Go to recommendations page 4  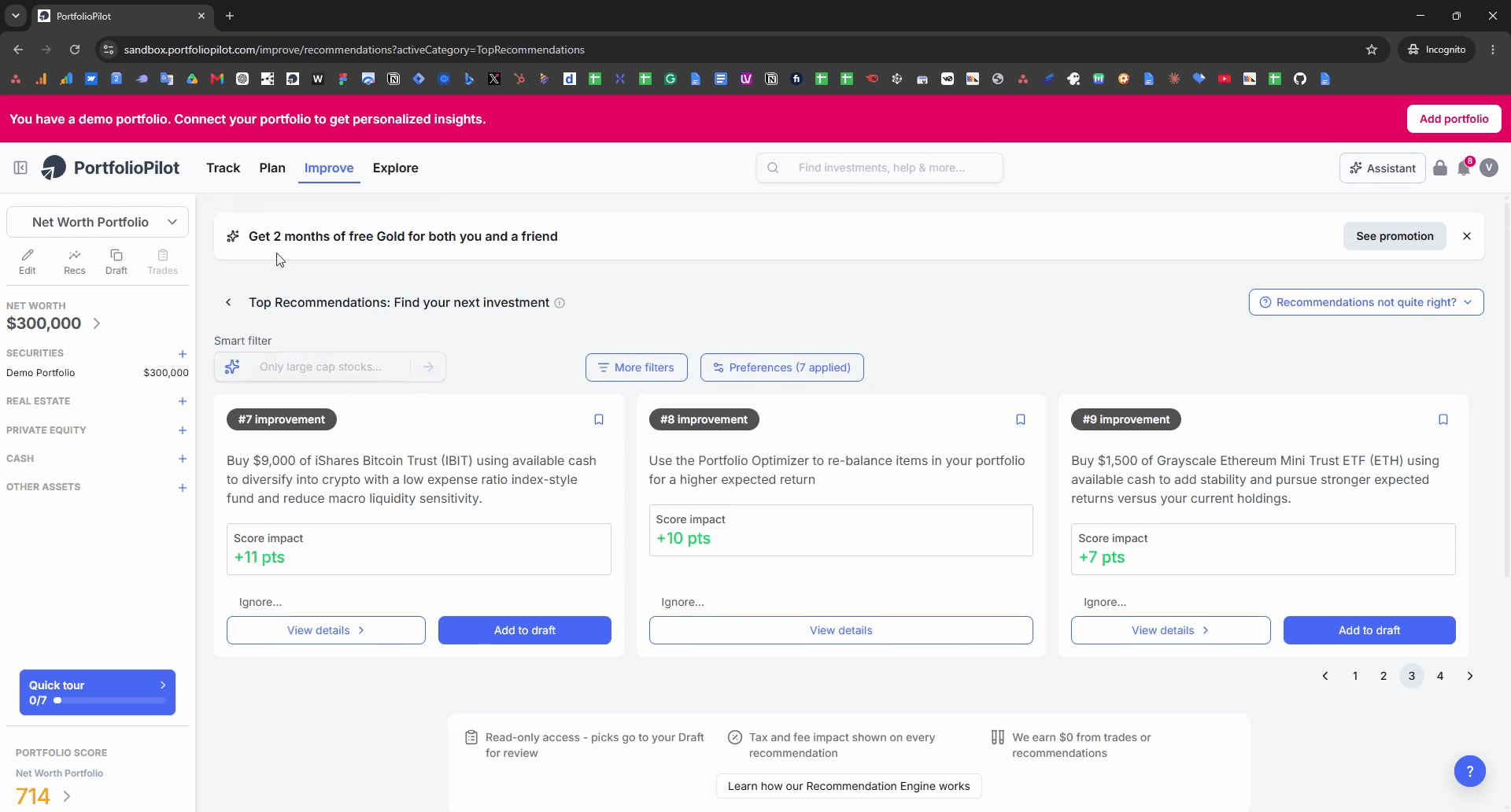point(1440,676)
